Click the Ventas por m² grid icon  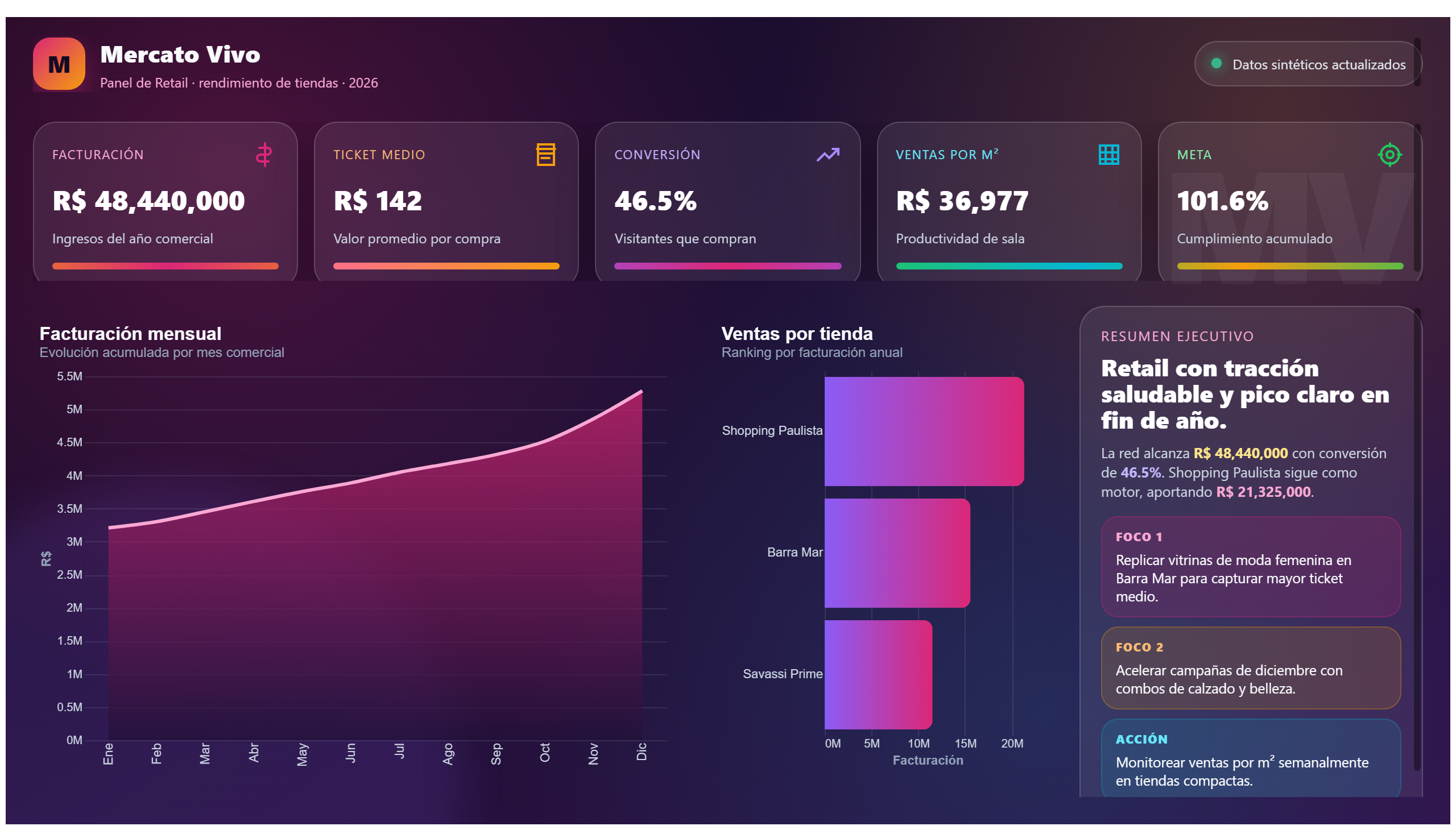pos(1108,155)
